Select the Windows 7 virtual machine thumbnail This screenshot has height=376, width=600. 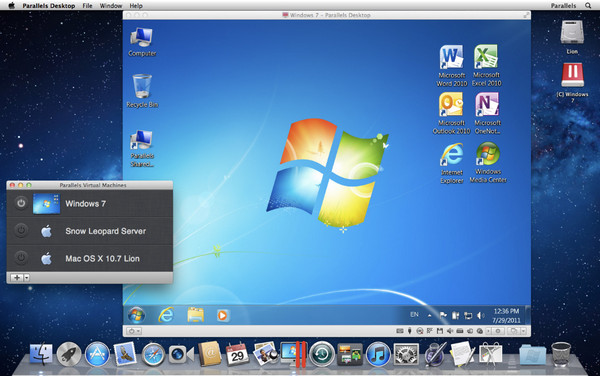click(x=46, y=203)
